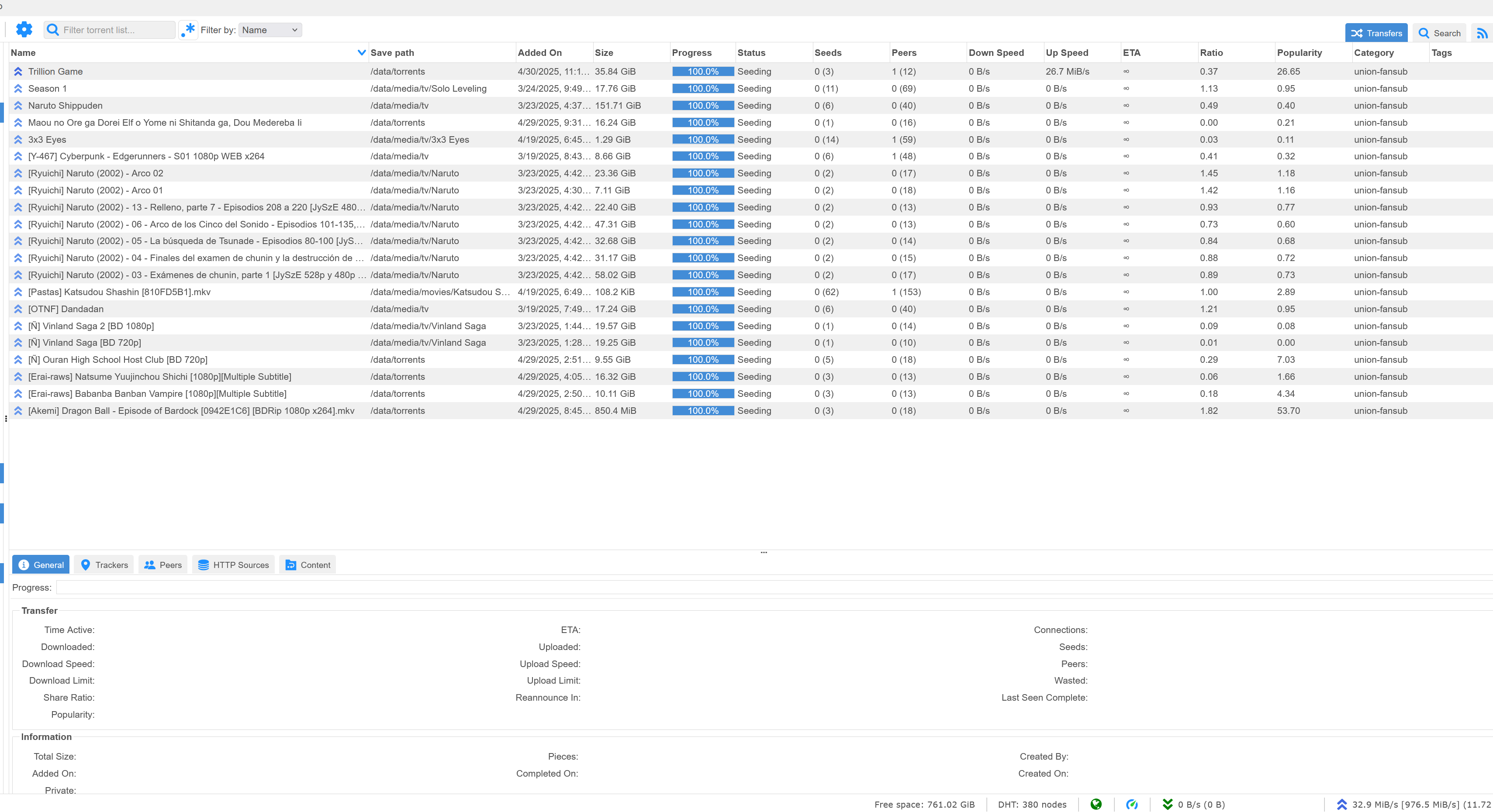The height and width of the screenshot is (812, 1493).
Task: Click 0 (62) seeds cell
Action: coord(826,292)
